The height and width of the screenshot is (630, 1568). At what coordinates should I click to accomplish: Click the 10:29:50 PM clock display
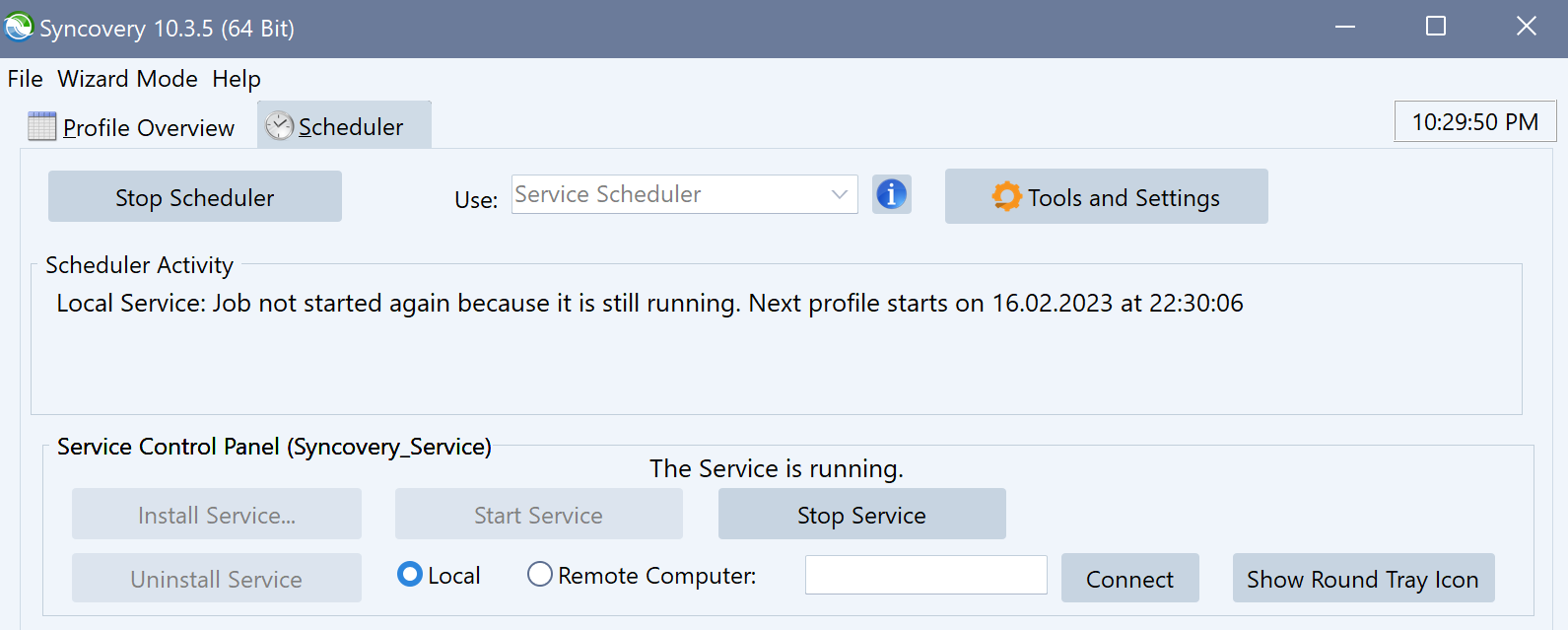point(1474,122)
